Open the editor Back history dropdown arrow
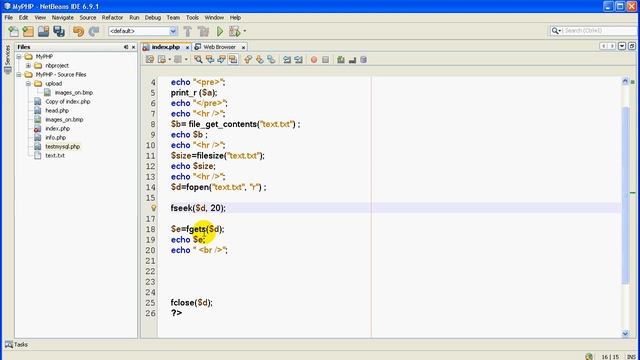 [169, 60]
